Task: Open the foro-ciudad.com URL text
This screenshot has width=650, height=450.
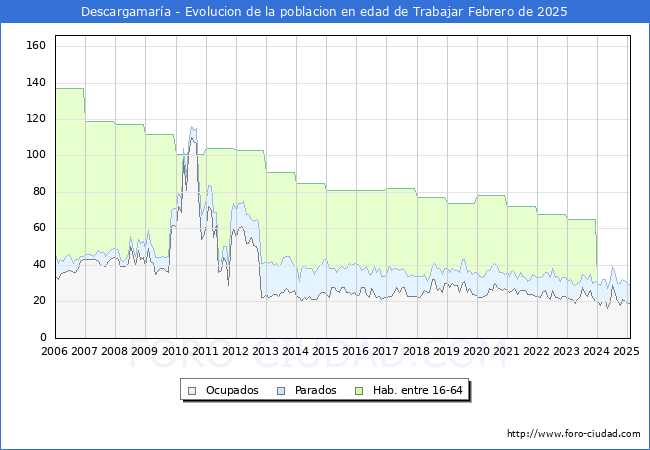Action: [x=574, y=434]
